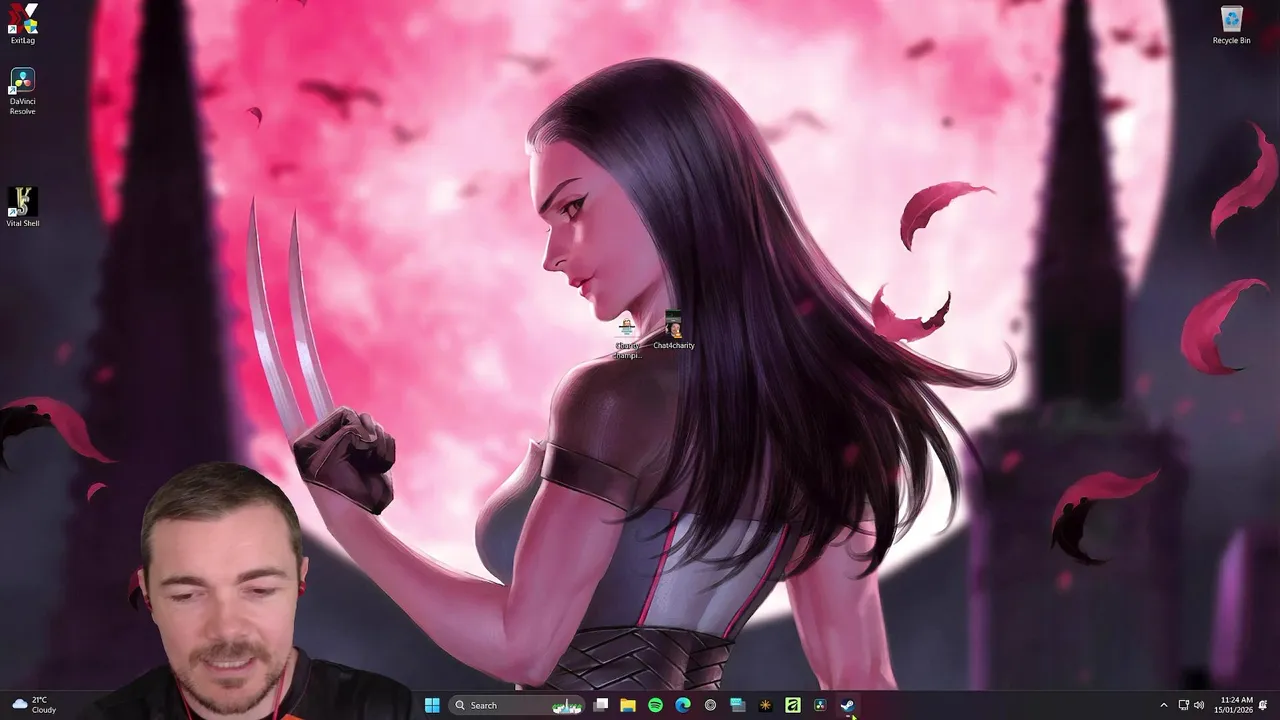The height and width of the screenshot is (720, 1280).
Task: Open the notifications bell icon
Action: pos(1263,705)
